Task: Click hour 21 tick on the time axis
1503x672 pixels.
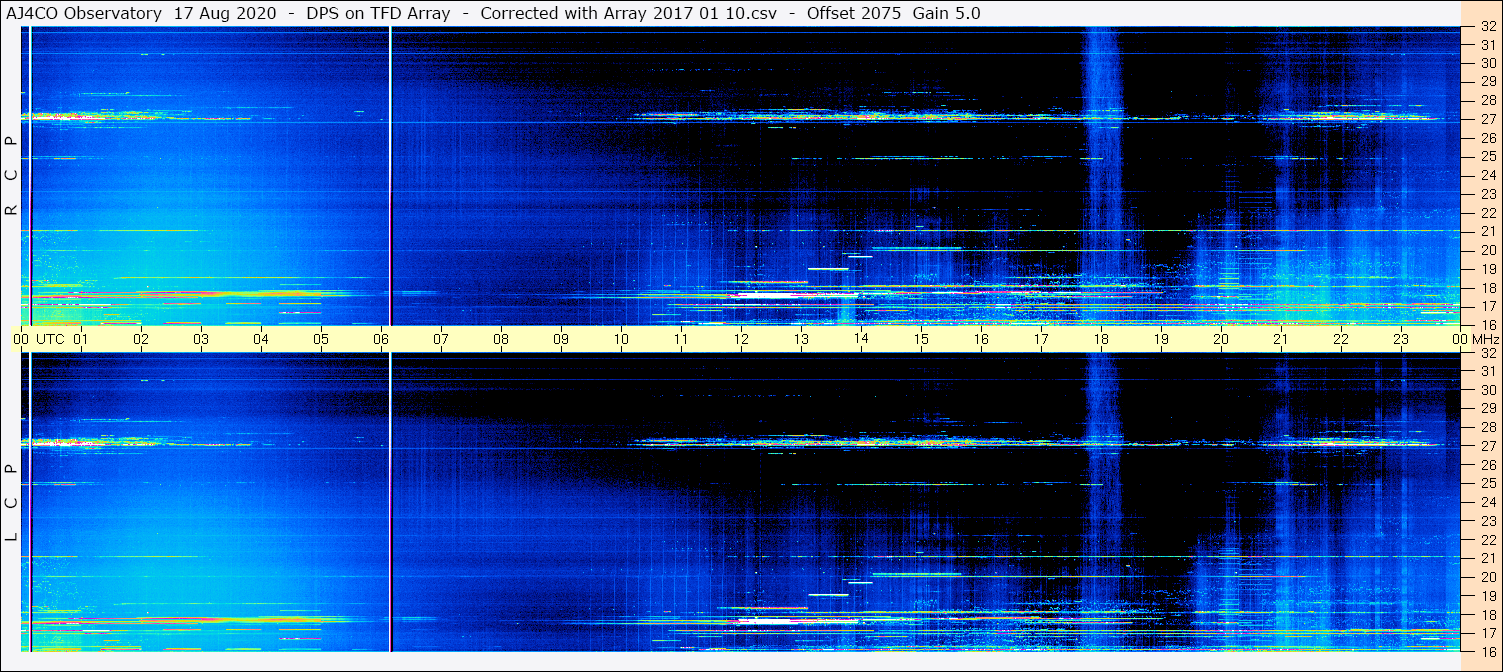Action: point(1281,339)
